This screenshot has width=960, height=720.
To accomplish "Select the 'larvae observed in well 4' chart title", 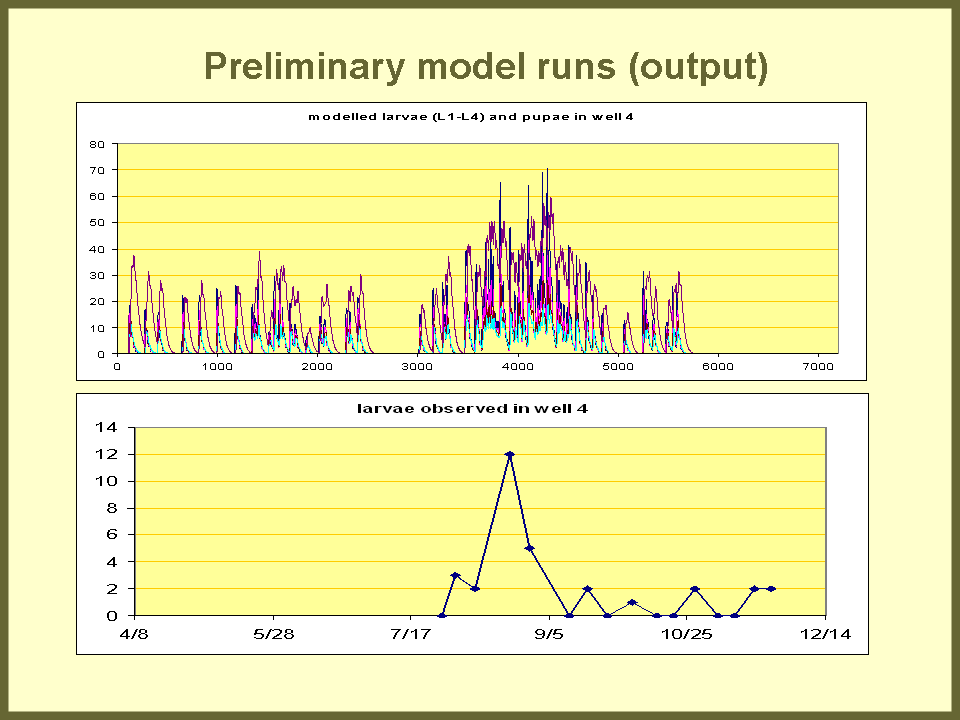I will (473, 408).
